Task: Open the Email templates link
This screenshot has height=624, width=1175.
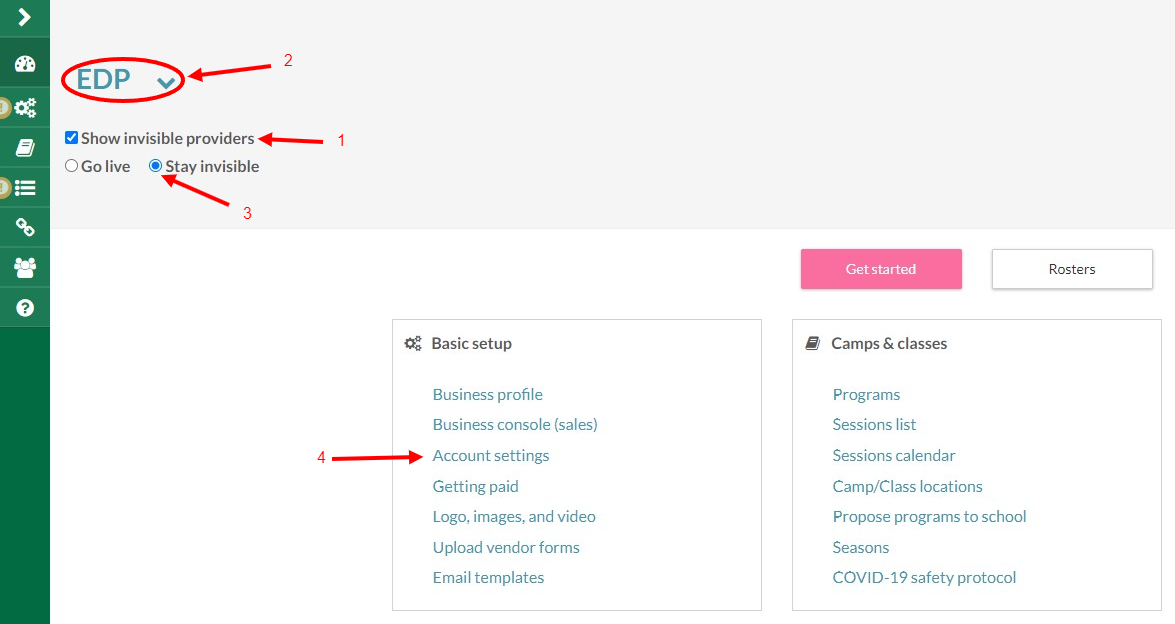Action: tap(489, 578)
